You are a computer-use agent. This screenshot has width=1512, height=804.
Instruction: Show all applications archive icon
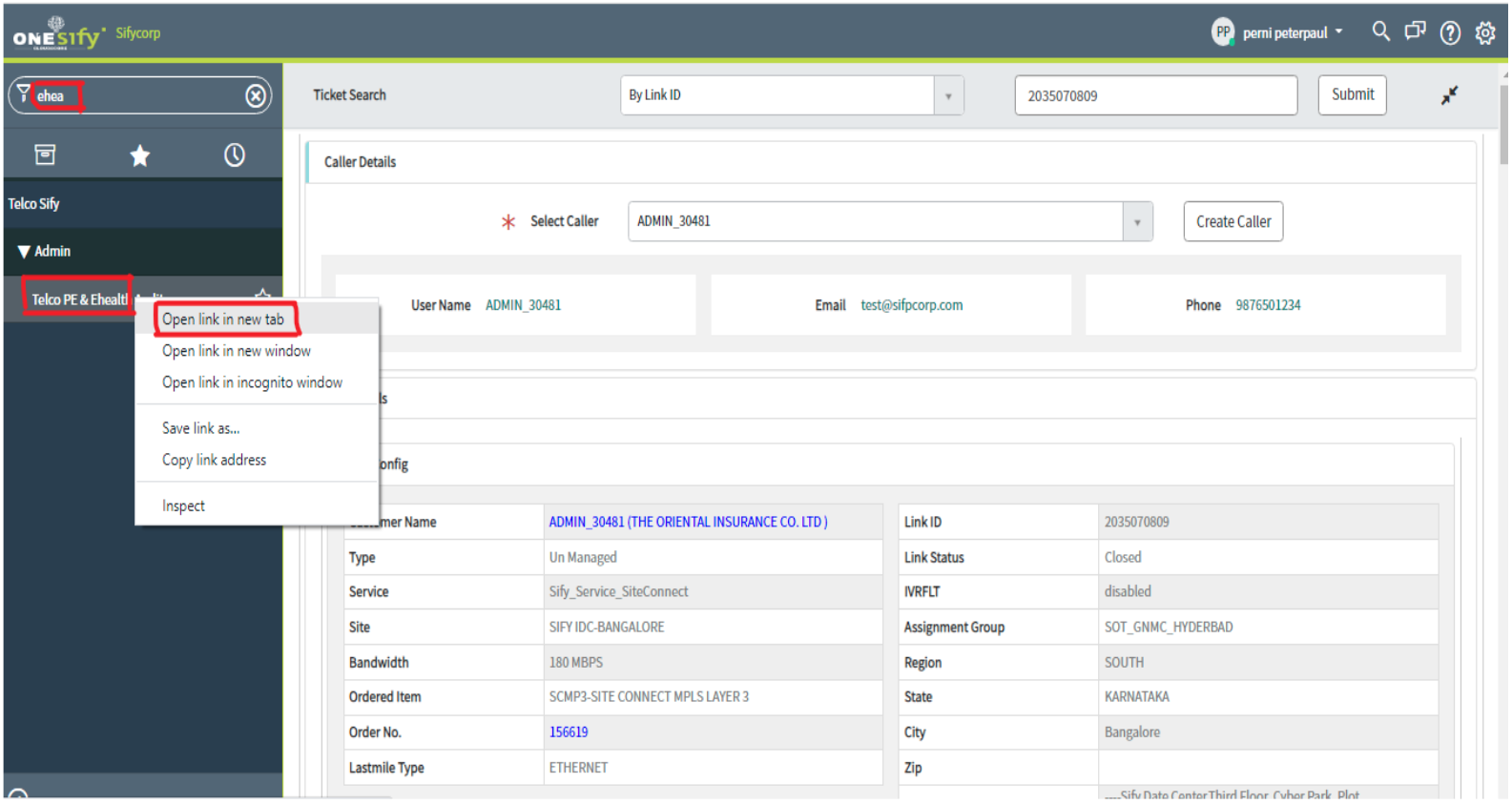click(x=45, y=155)
